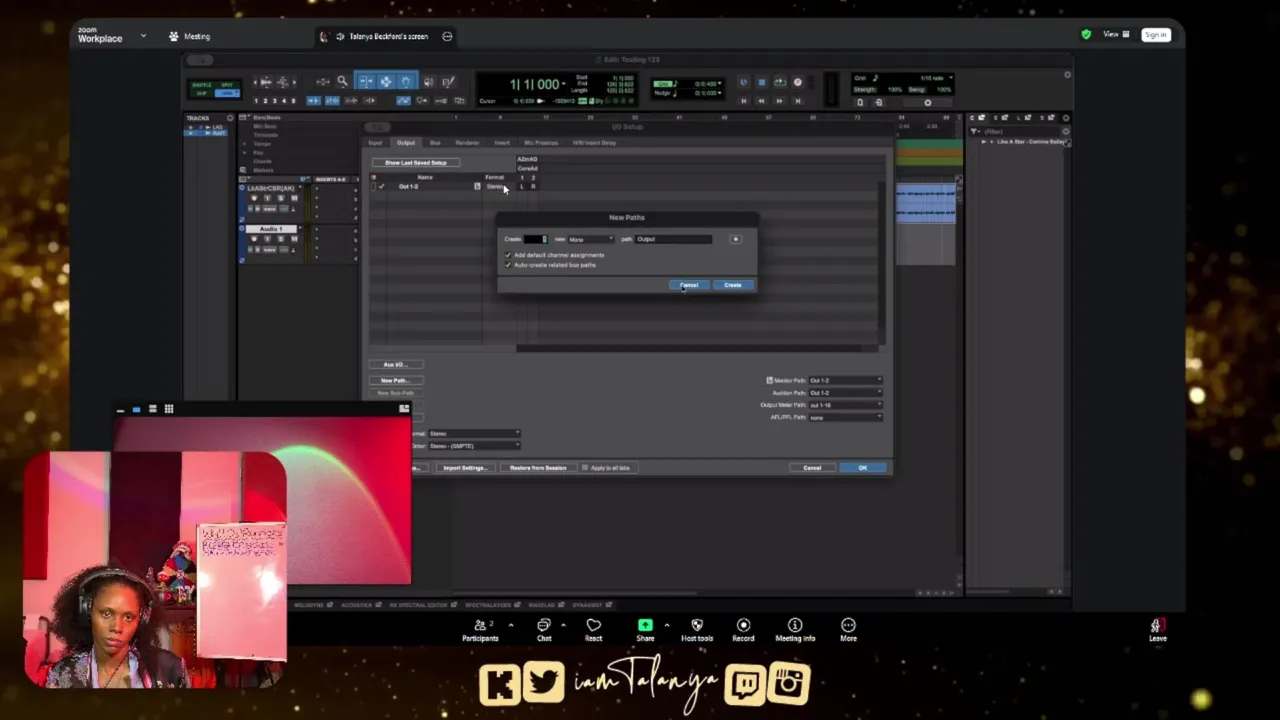
Task: Click OK in the I/O Setup window
Action: [862, 468]
